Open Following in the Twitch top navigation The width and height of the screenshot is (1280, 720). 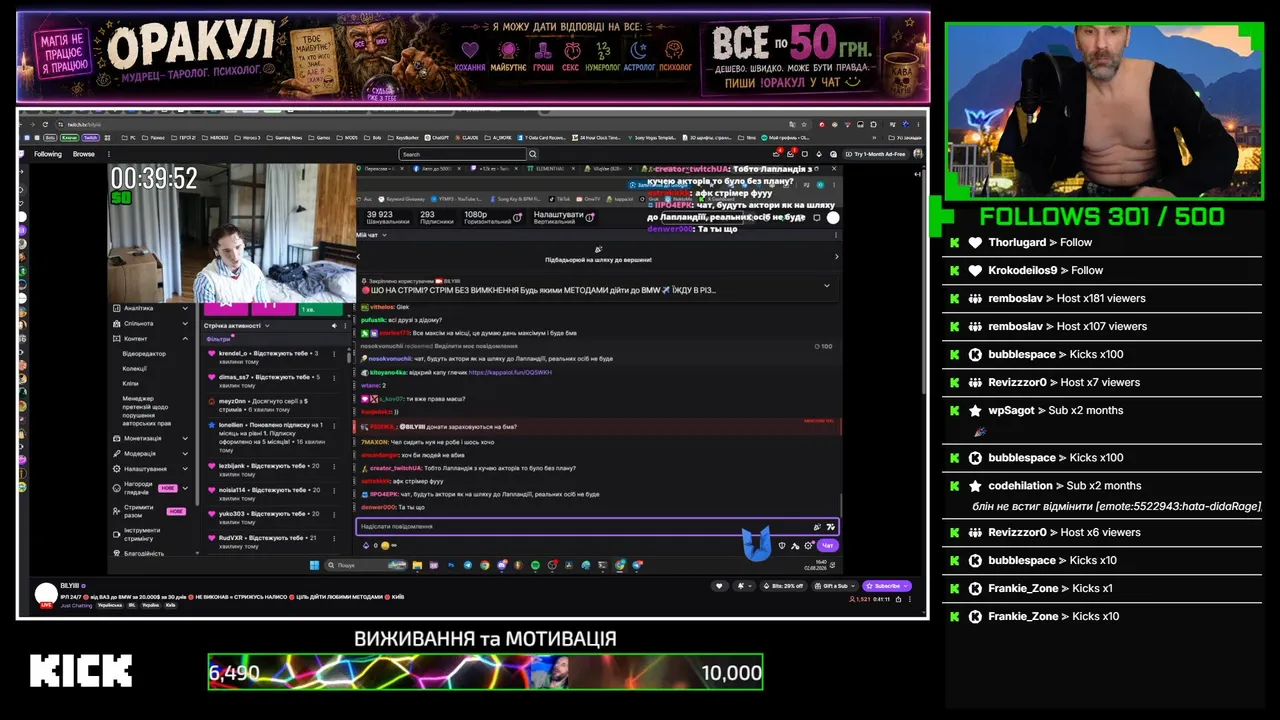coord(48,154)
